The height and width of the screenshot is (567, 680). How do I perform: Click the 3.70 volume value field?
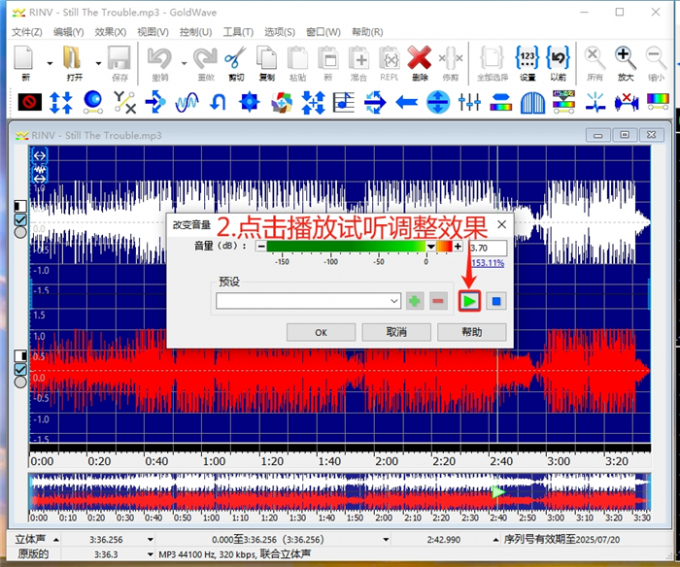(x=488, y=248)
